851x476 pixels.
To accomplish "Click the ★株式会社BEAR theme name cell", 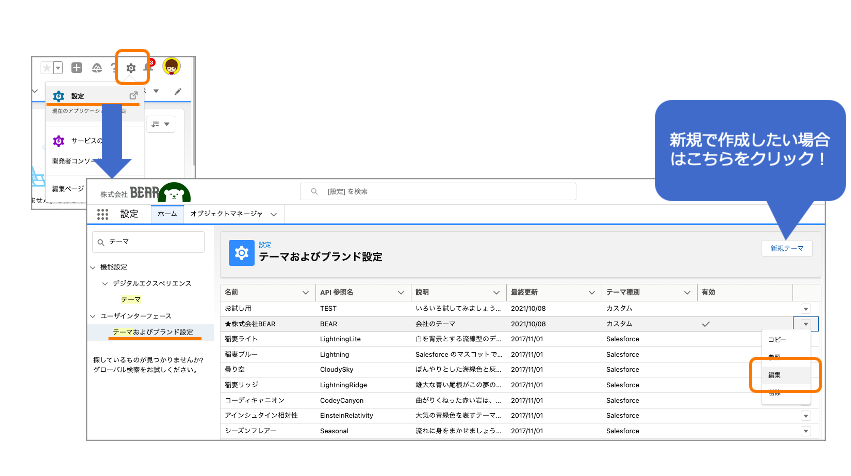I will click(250, 324).
